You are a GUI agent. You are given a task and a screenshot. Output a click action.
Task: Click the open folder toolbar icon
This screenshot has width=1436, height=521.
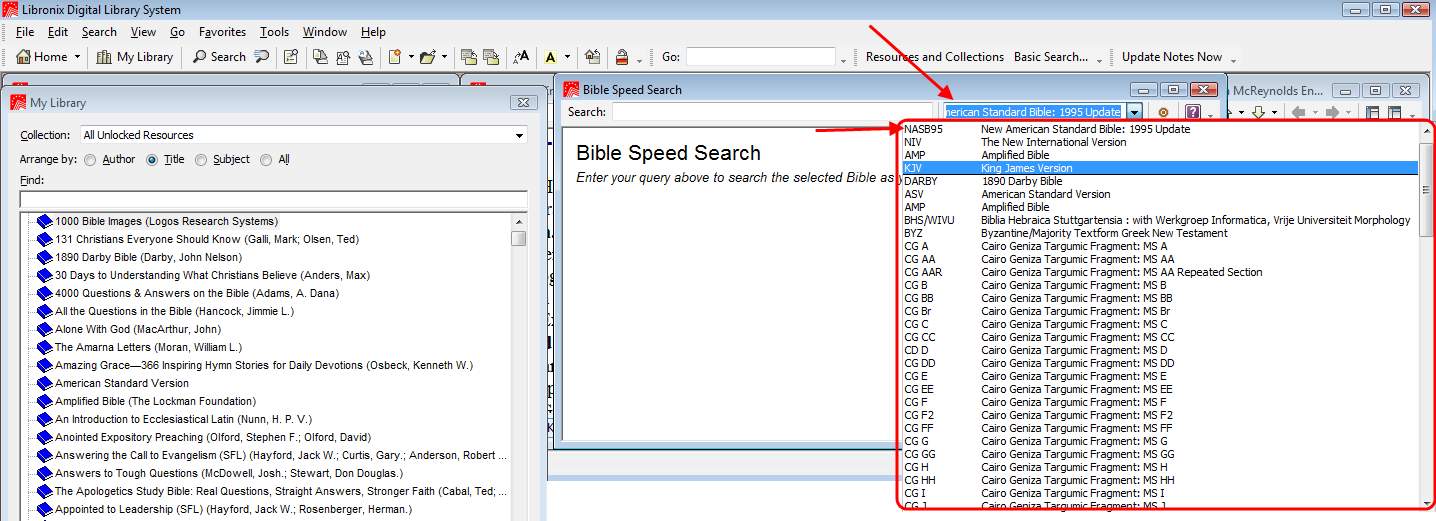pos(428,57)
